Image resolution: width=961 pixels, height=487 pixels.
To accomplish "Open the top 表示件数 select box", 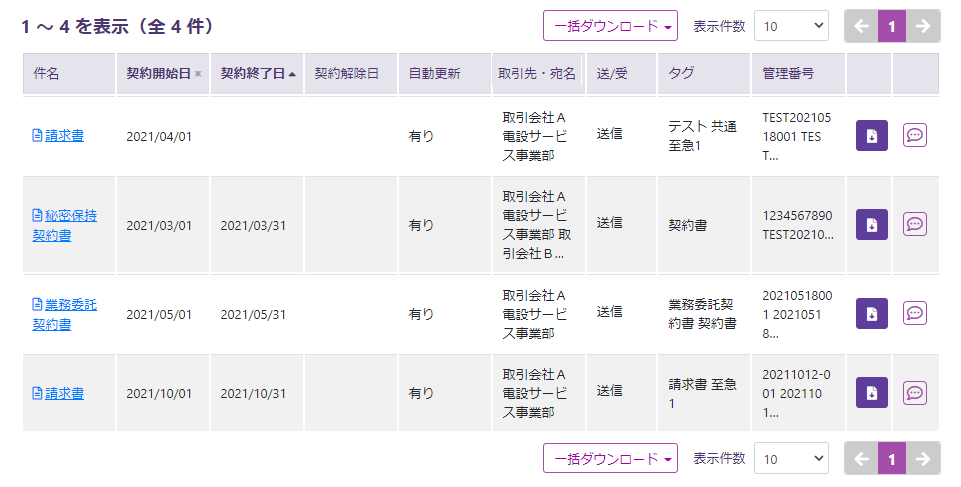I will 791,26.
